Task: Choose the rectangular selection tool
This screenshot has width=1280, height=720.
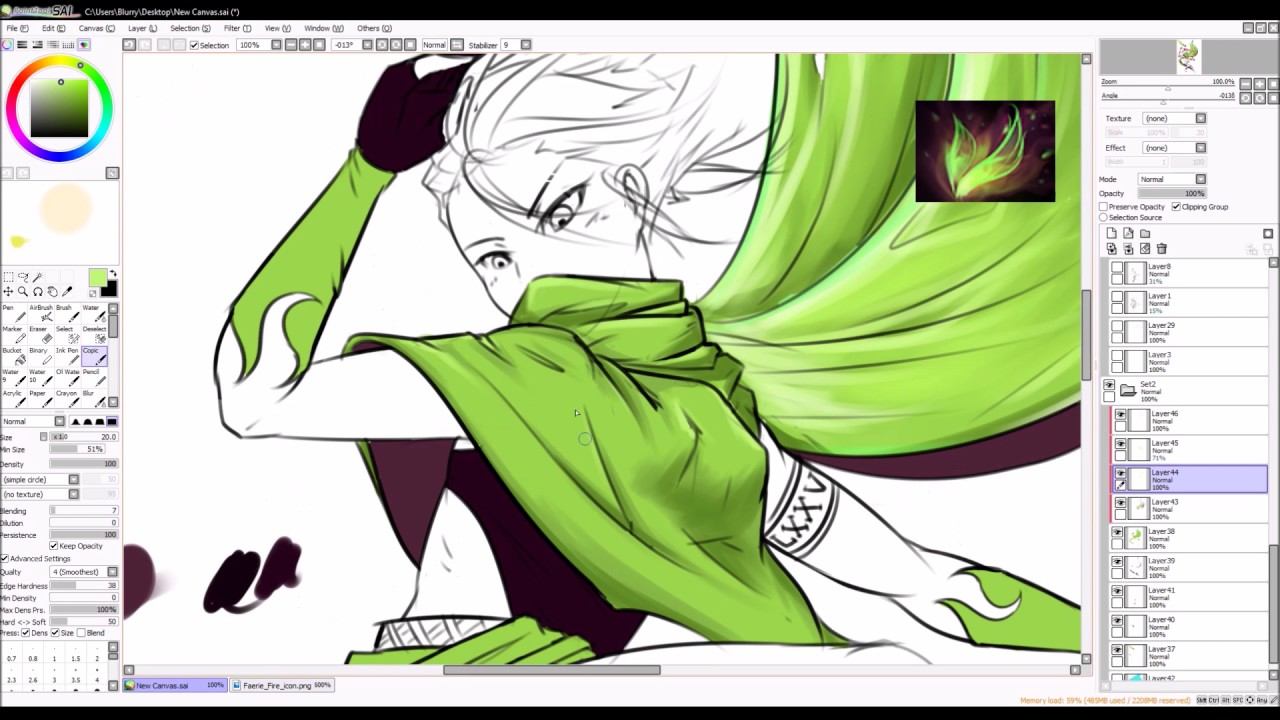Action: click(8, 277)
